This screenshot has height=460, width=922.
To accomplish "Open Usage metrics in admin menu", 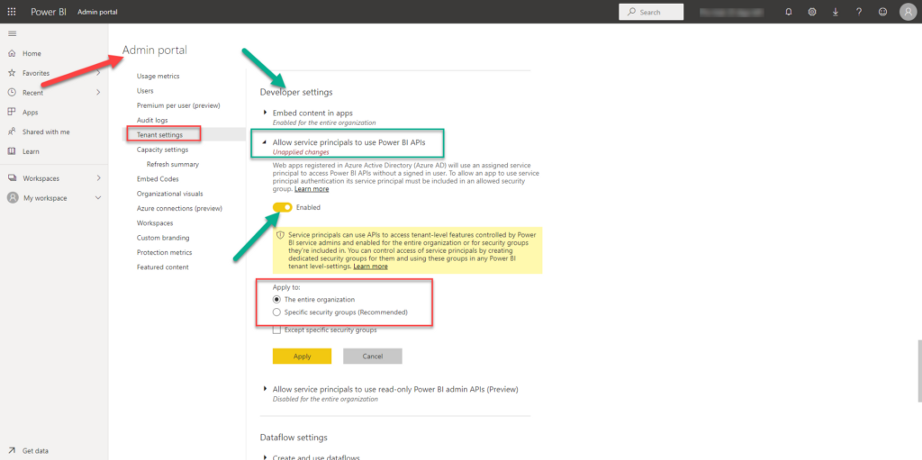I will pos(158,76).
